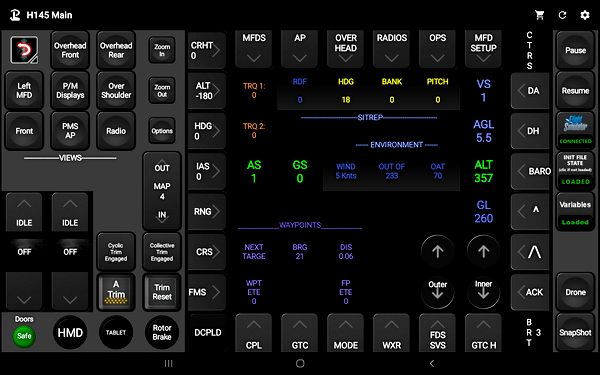Click the DA side key
This screenshot has width=600, height=375.
coord(530,91)
